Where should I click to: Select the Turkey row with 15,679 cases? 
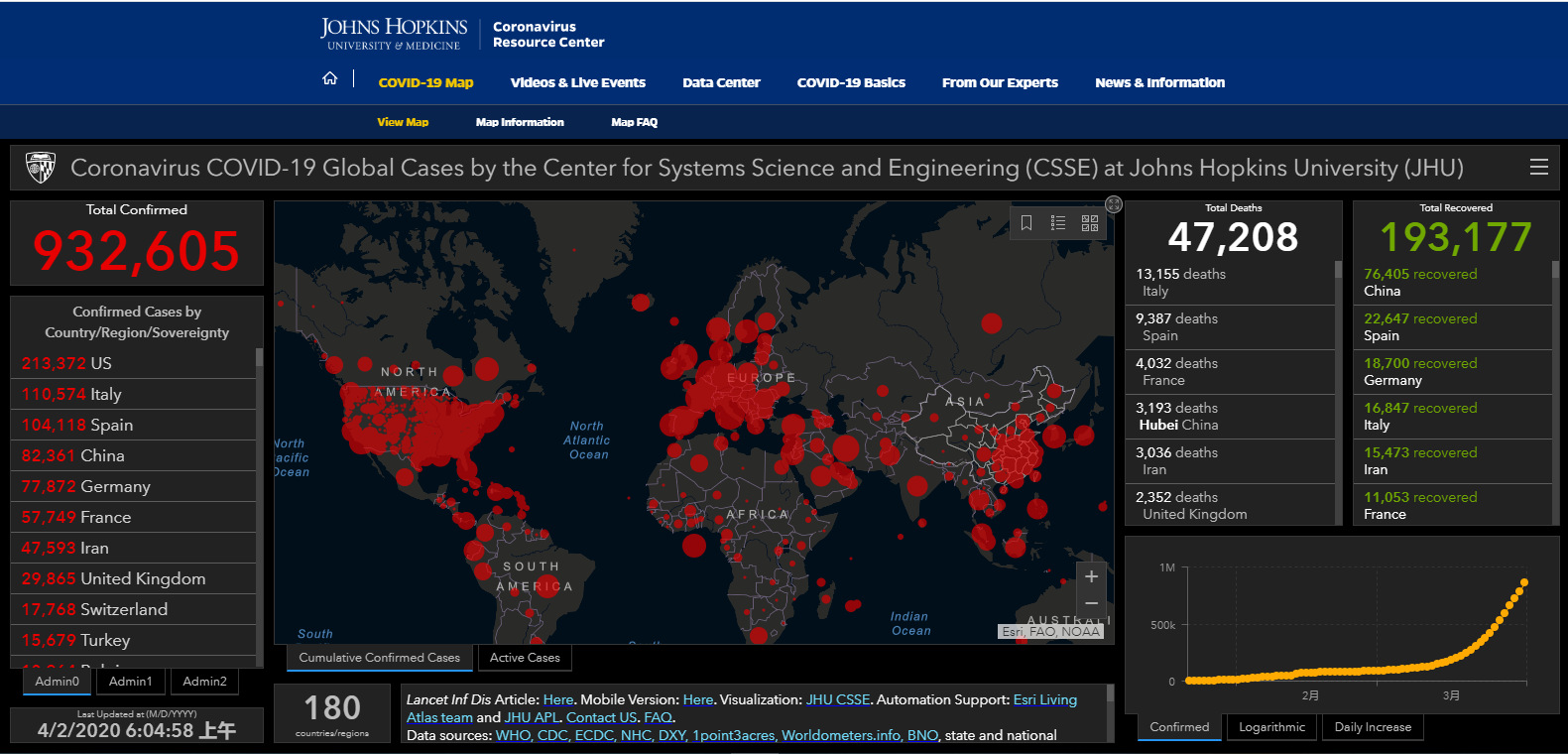[x=133, y=640]
